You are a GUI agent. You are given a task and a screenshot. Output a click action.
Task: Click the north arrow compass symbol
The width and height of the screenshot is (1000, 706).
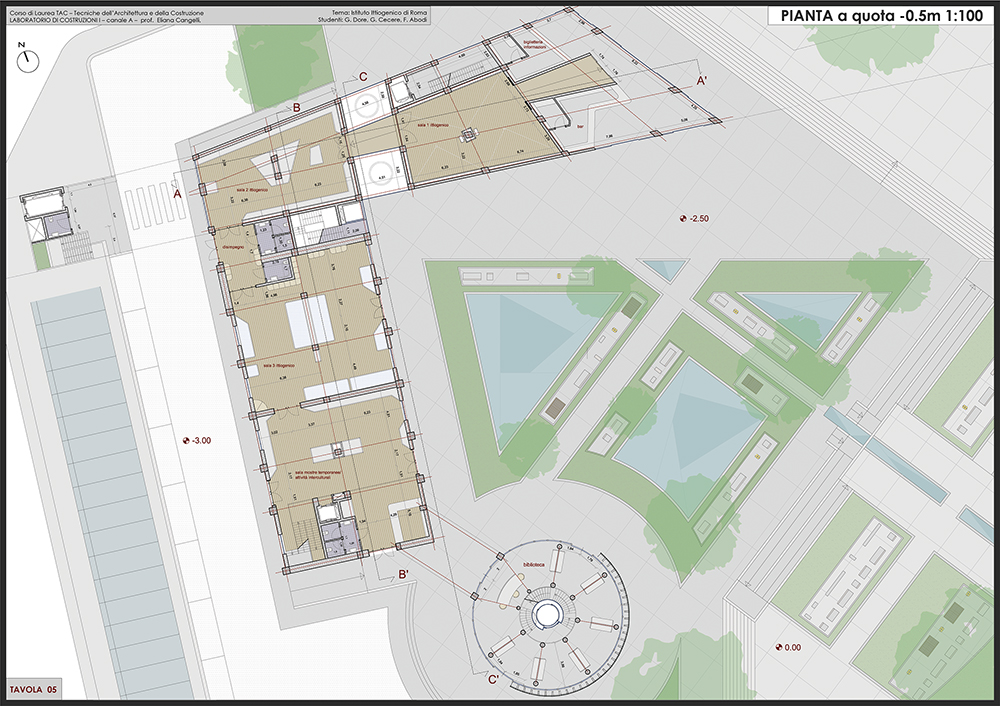(29, 62)
